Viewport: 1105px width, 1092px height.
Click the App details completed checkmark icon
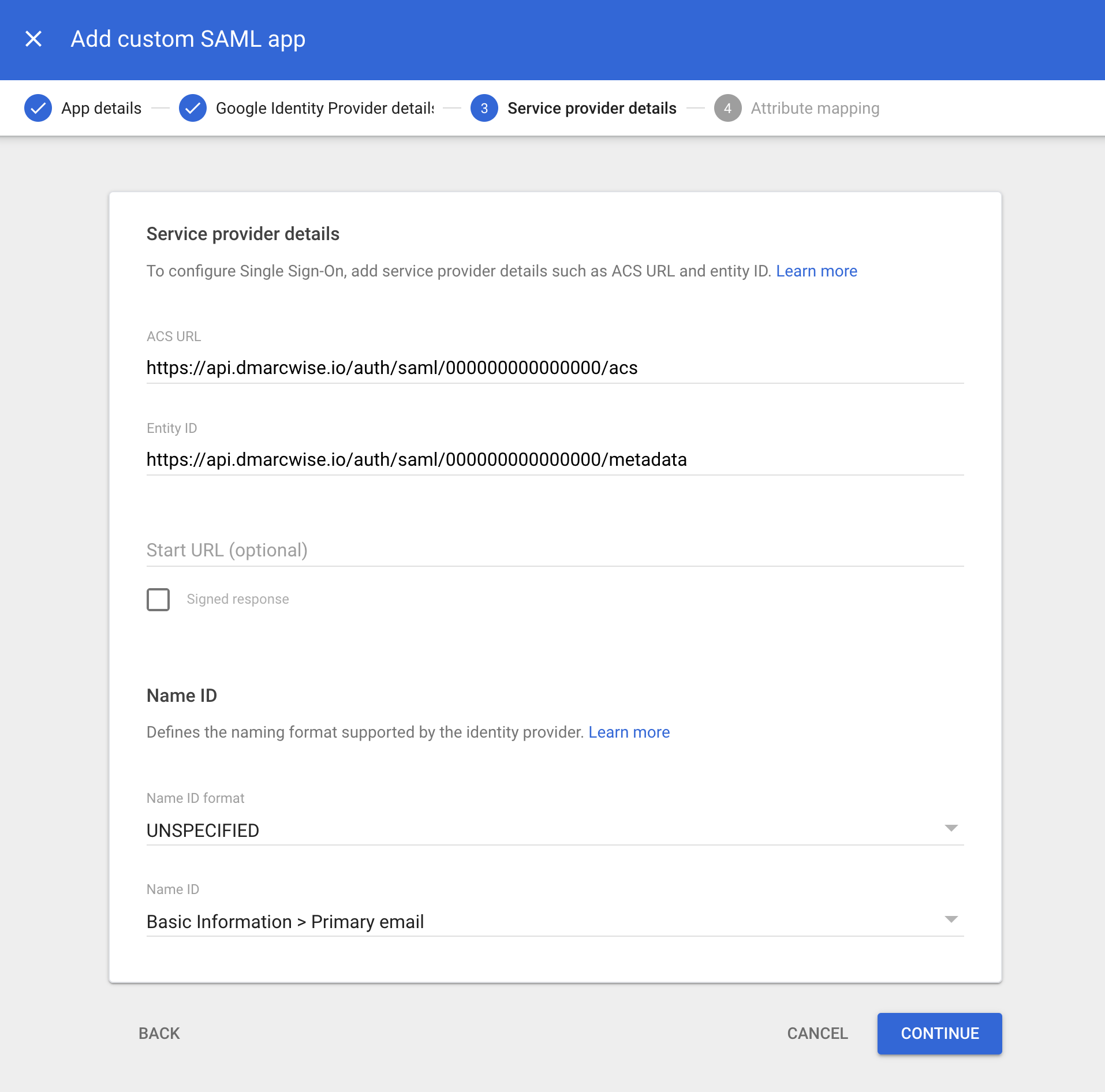38,108
